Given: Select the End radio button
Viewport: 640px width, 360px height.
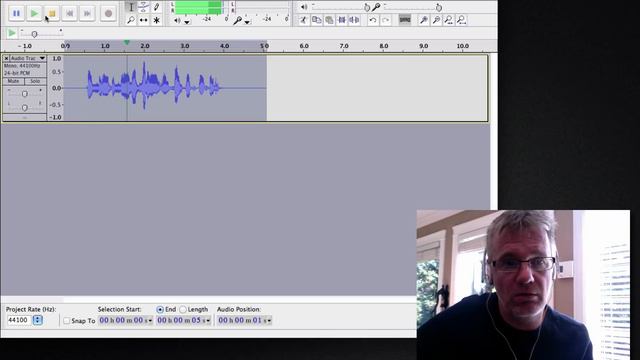Looking at the screenshot, I should point(160,310).
